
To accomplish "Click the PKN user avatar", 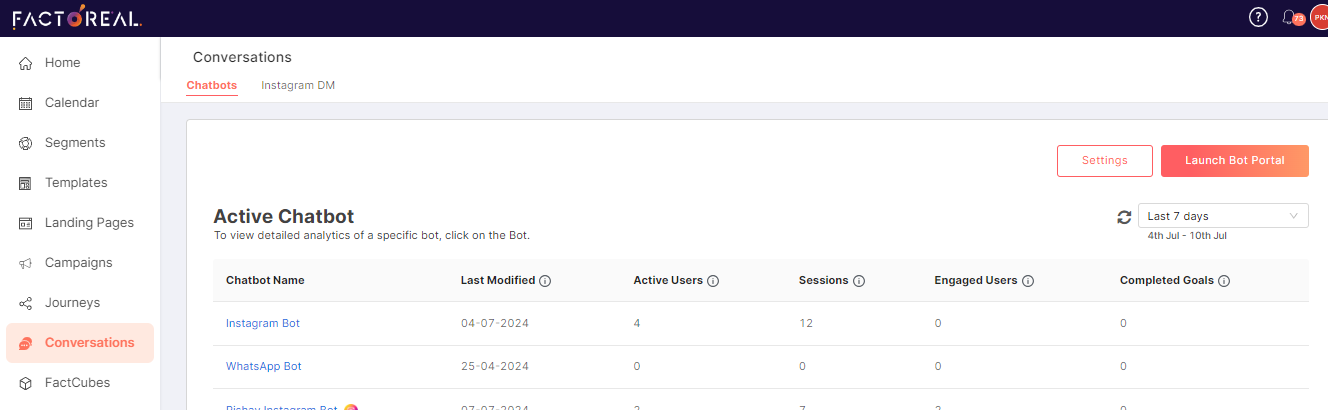I will [1319, 18].
